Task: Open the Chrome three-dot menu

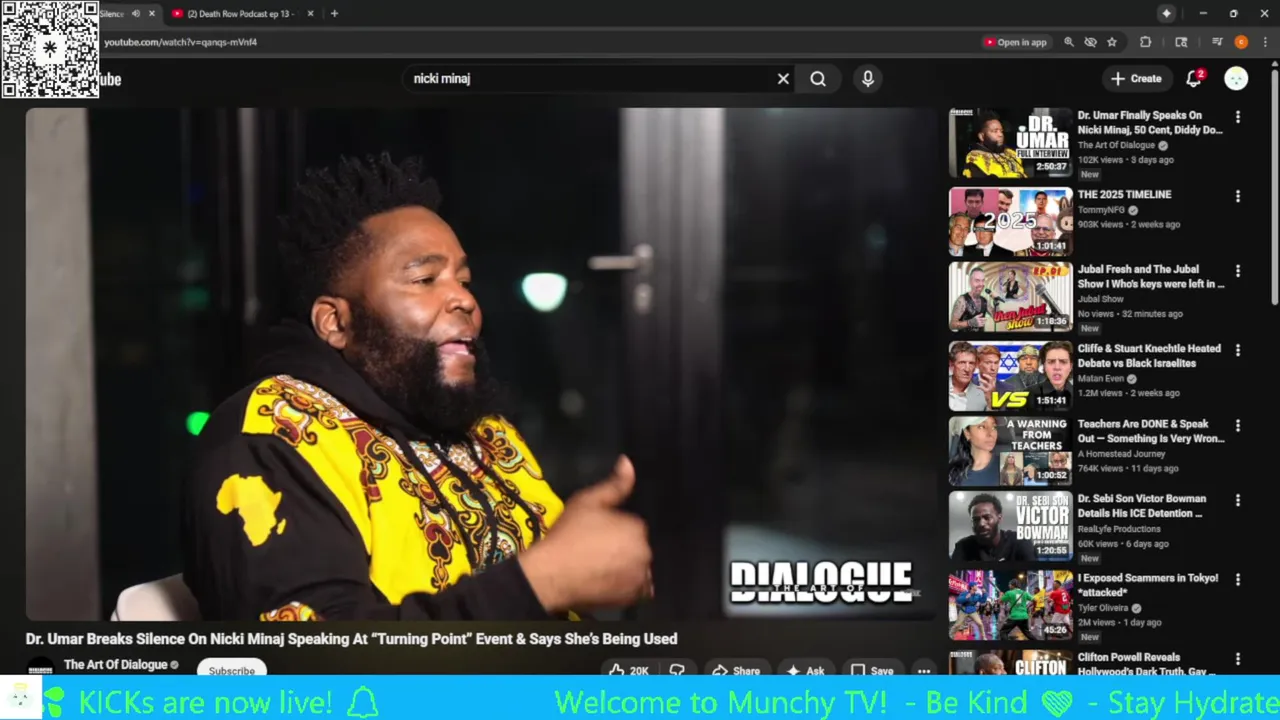Action: click(x=1264, y=42)
